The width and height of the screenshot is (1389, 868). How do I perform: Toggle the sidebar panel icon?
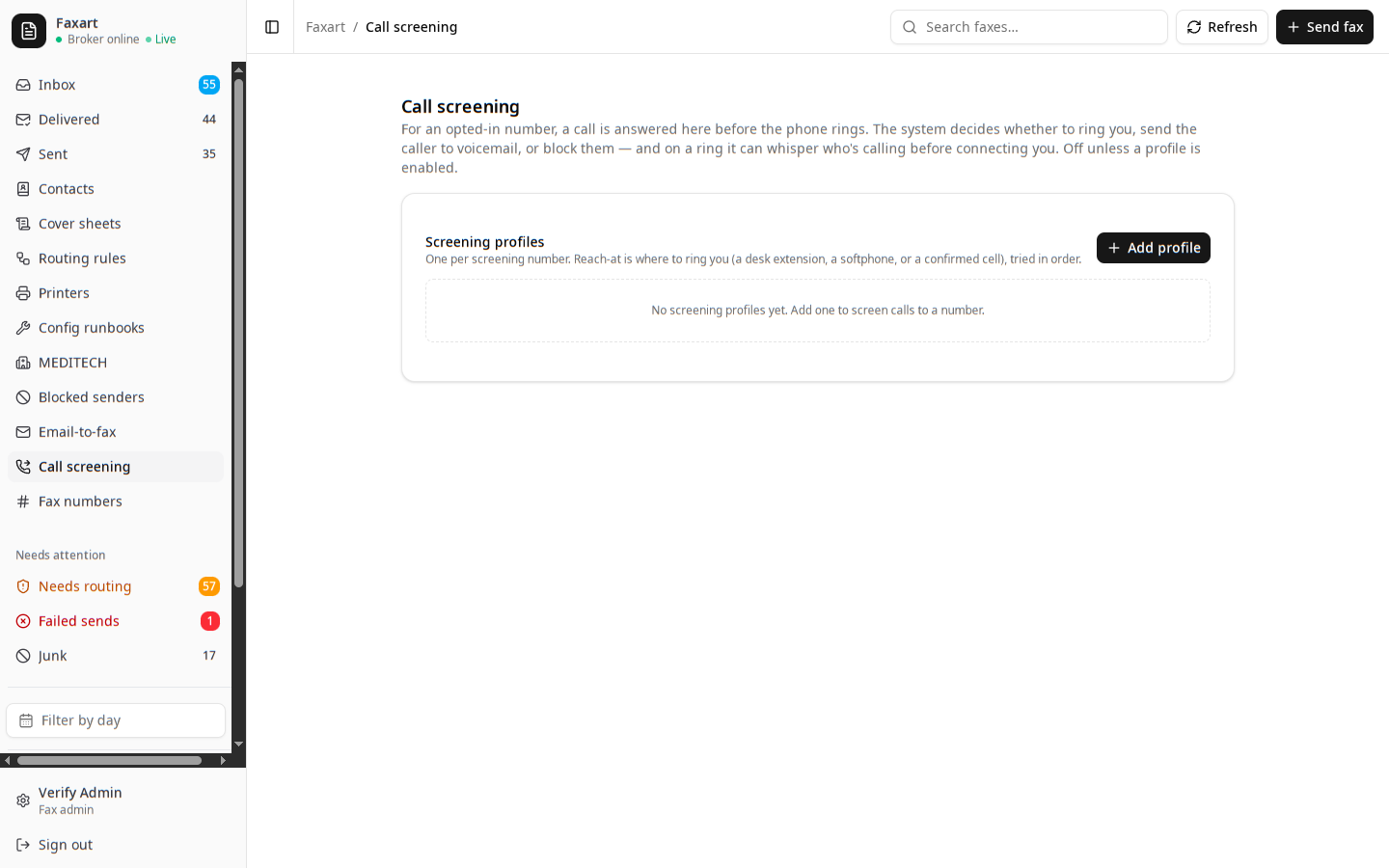tap(272, 27)
